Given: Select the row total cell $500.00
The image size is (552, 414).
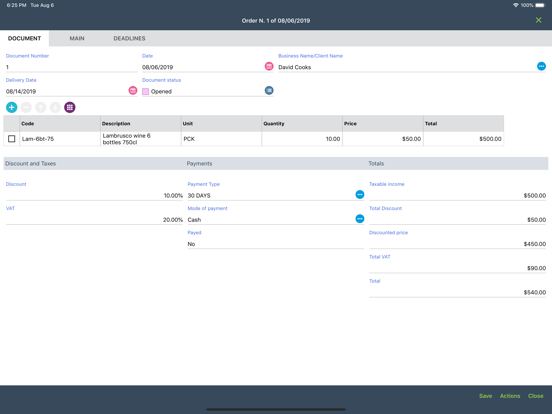Looking at the screenshot, I should pos(463,139).
